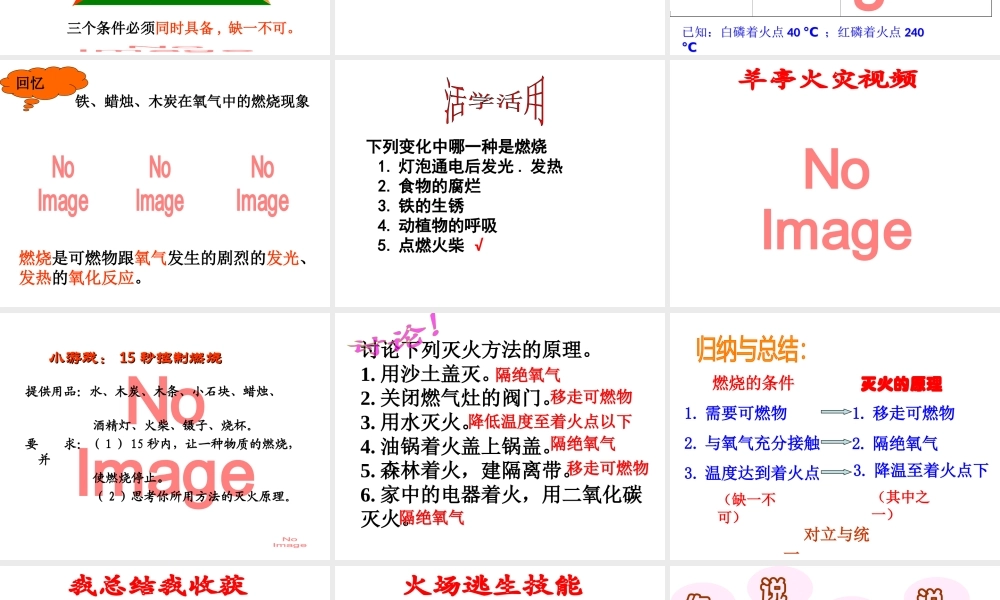Select the slide titled 活学活用
The height and width of the screenshot is (600, 1000).
[x=499, y=184]
